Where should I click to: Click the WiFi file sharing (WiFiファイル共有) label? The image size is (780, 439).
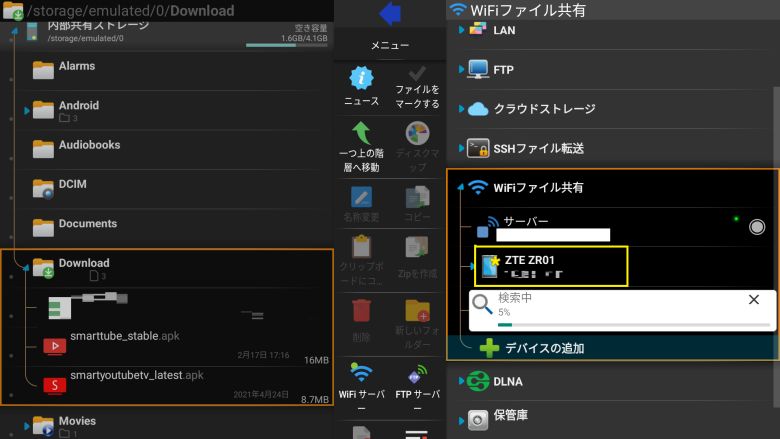538,187
